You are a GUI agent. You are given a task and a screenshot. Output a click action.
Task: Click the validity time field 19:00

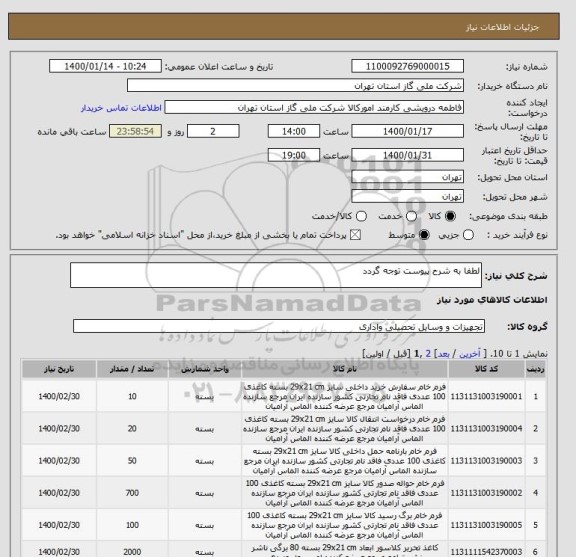(294, 155)
